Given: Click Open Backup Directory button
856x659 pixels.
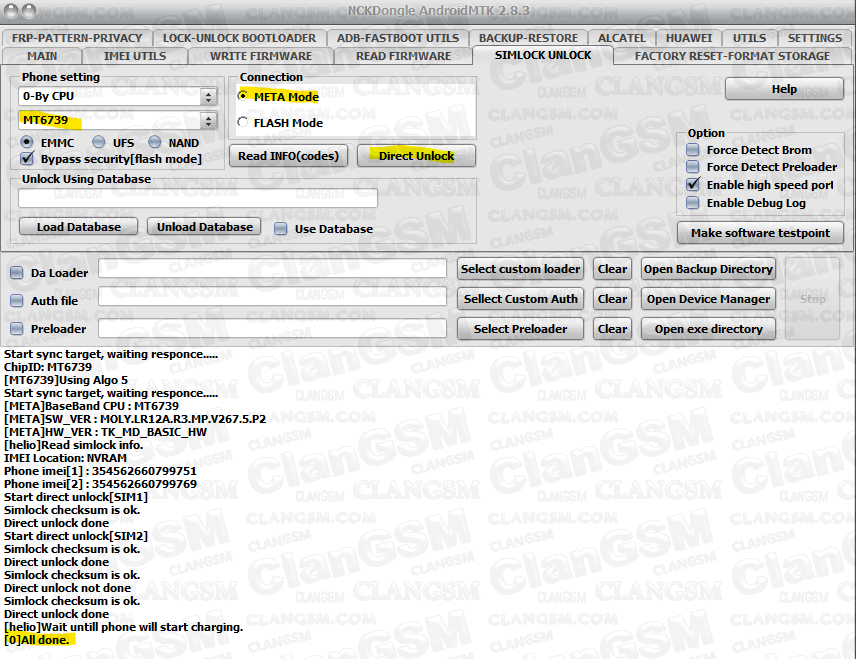Looking at the screenshot, I should pos(708,269).
